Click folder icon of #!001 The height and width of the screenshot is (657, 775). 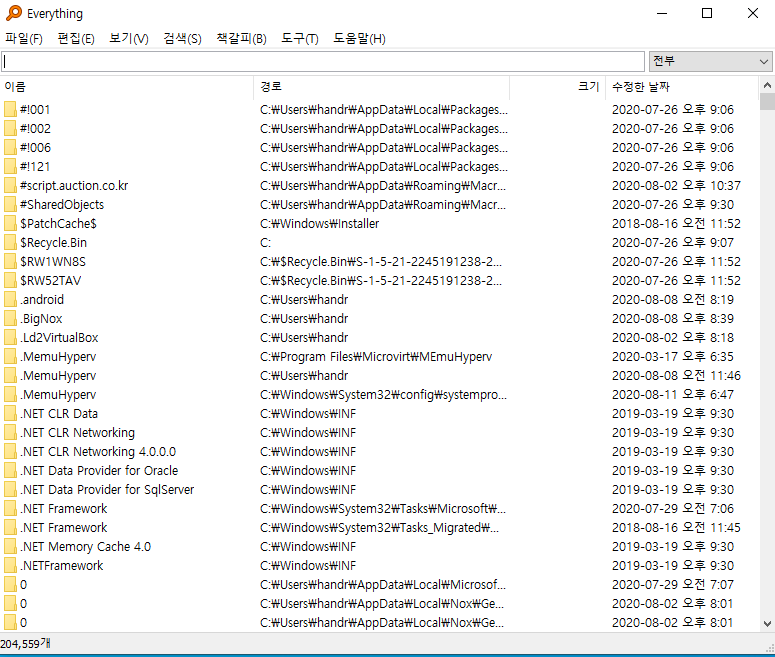(x=10, y=109)
